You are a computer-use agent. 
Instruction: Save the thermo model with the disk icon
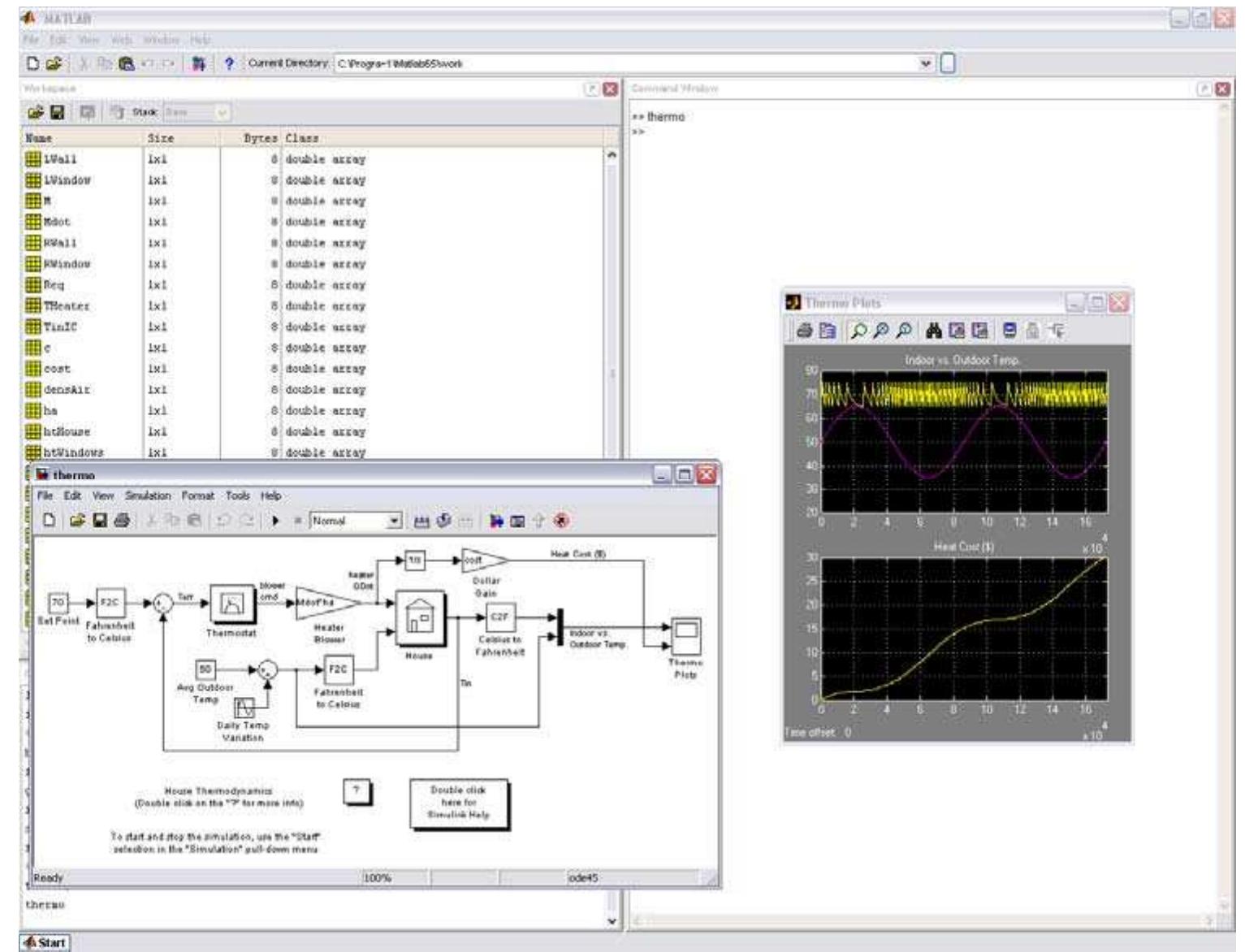(101, 521)
